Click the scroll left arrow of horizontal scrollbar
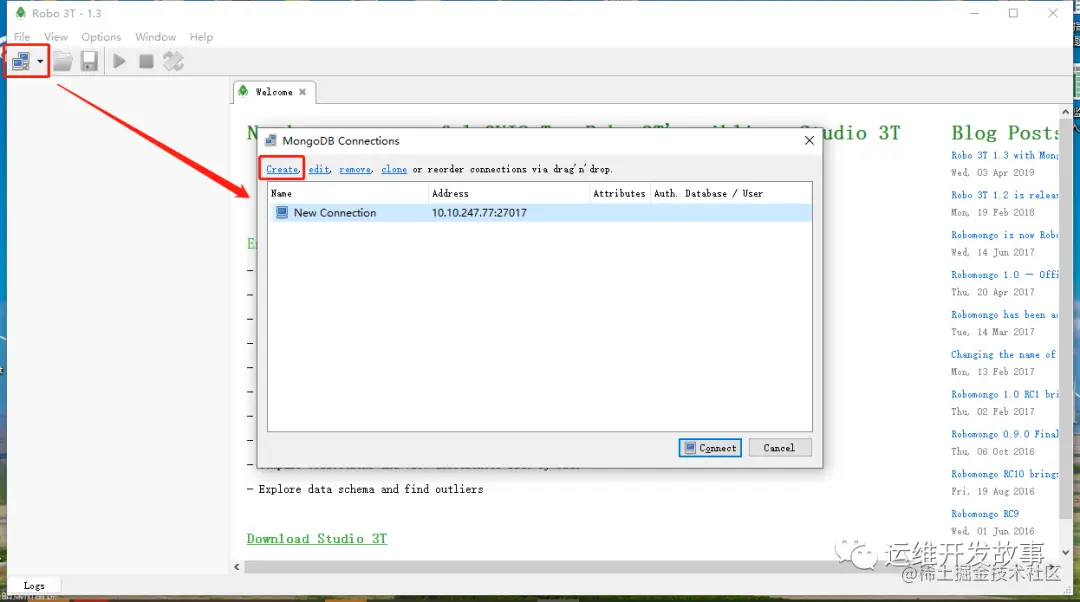Image resolution: width=1080 pixels, height=602 pixels. click(237, 567)
